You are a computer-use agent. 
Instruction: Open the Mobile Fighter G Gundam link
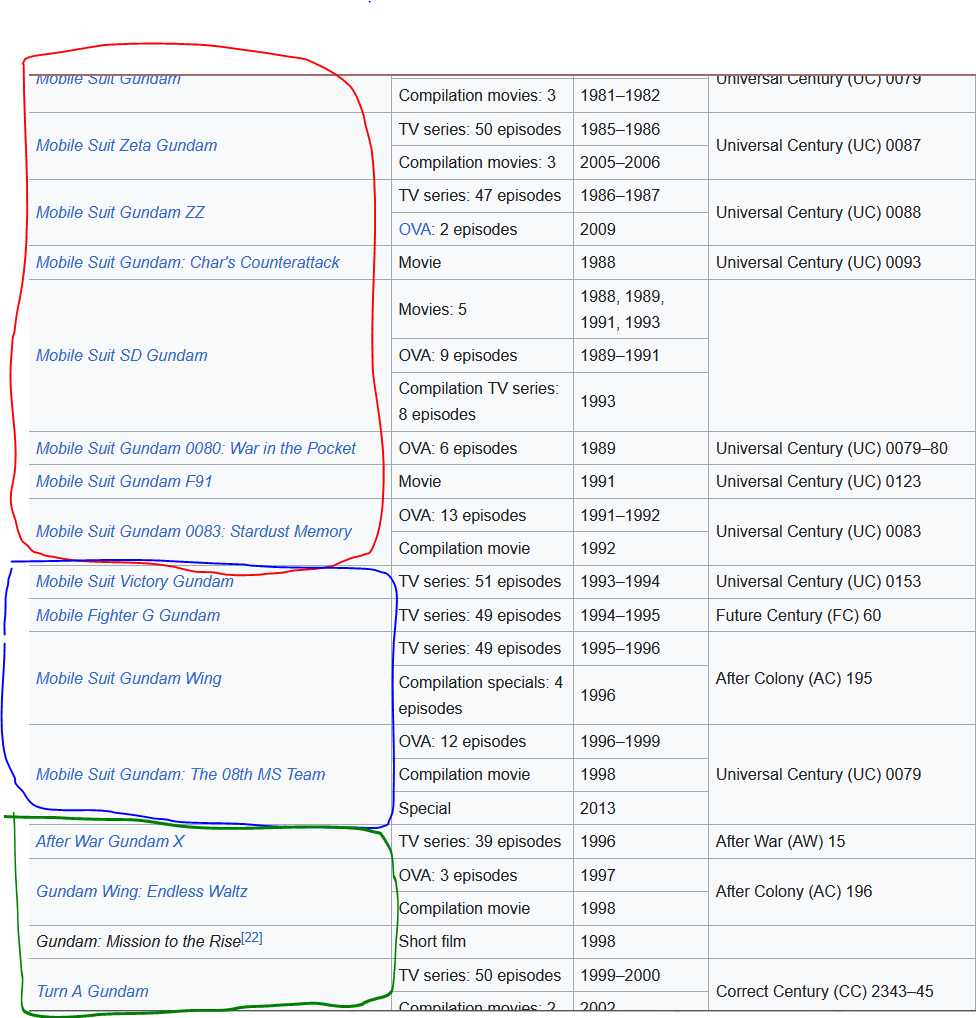tap(128, 615)
